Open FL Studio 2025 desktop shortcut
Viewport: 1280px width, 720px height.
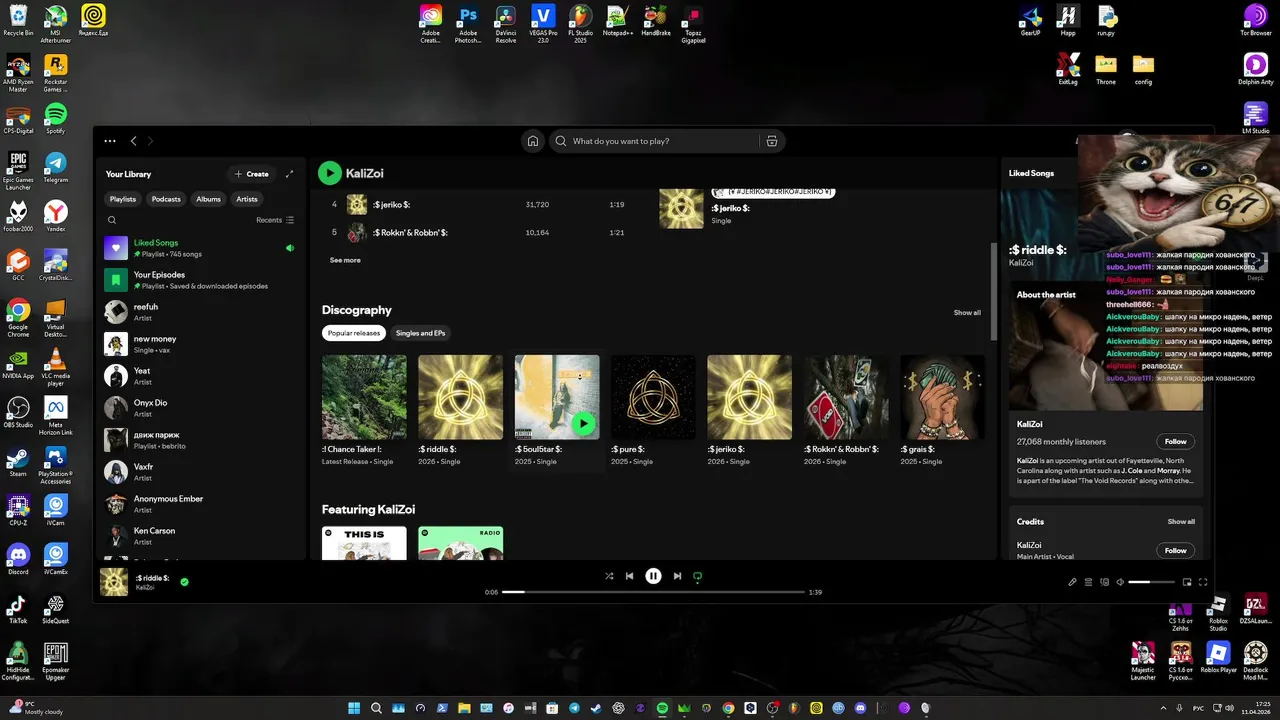(x=581, y=23)
